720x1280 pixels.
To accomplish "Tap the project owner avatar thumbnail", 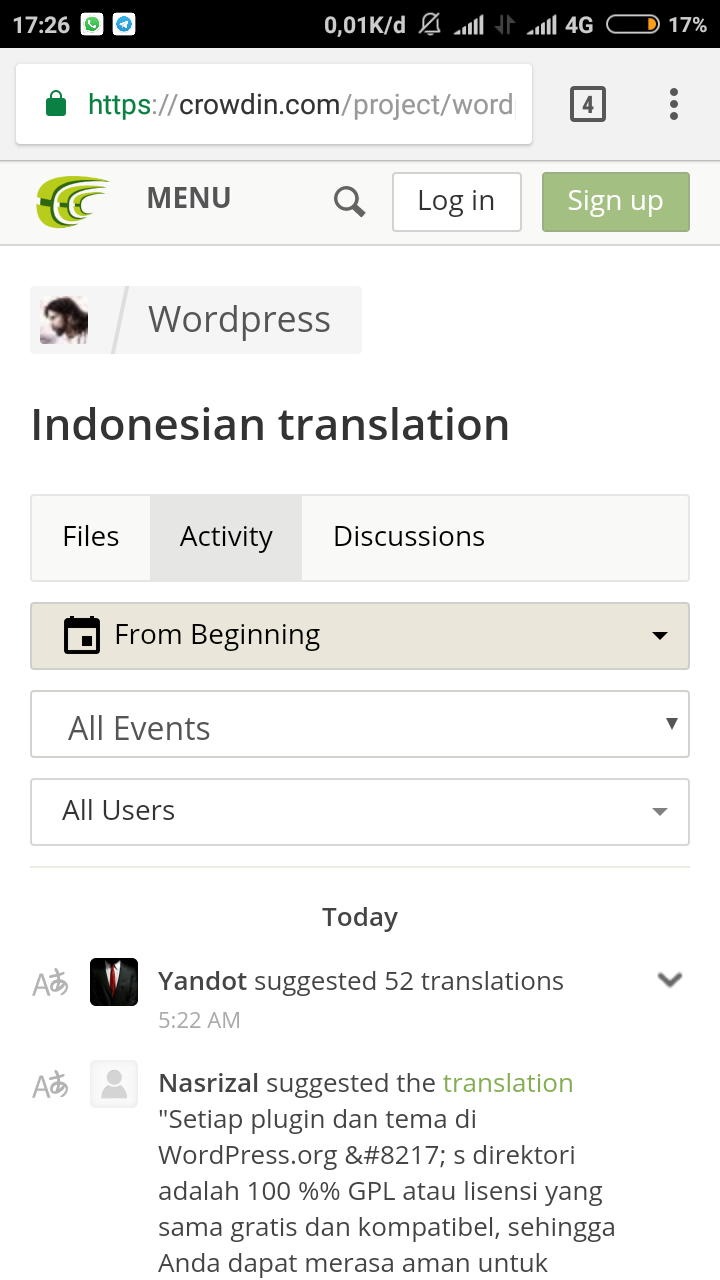I will pos(64,320).
